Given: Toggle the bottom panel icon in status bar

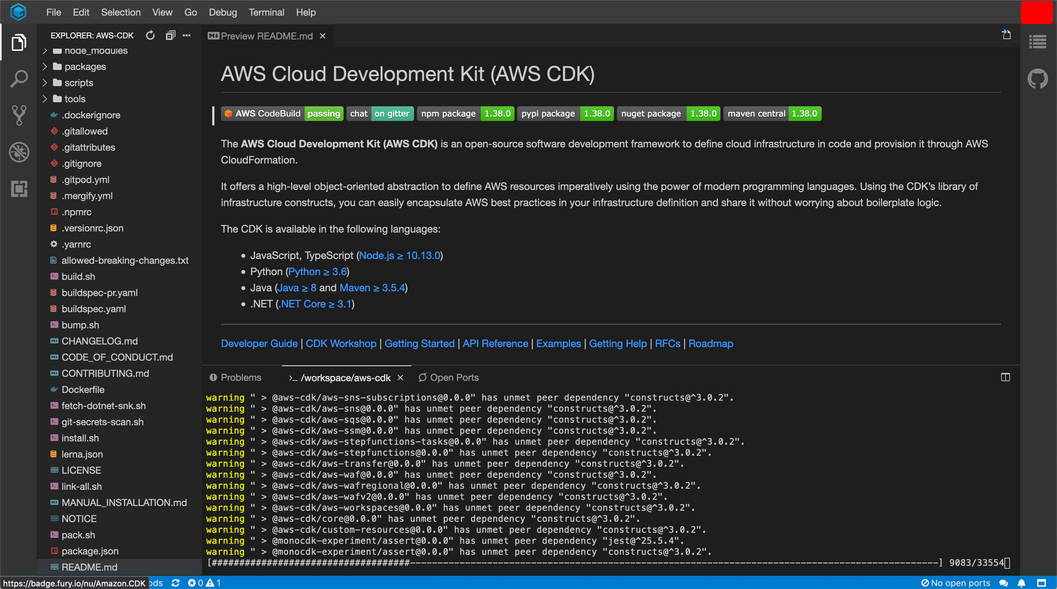Looking at the screenshot, I should (x=1041, y=583).
